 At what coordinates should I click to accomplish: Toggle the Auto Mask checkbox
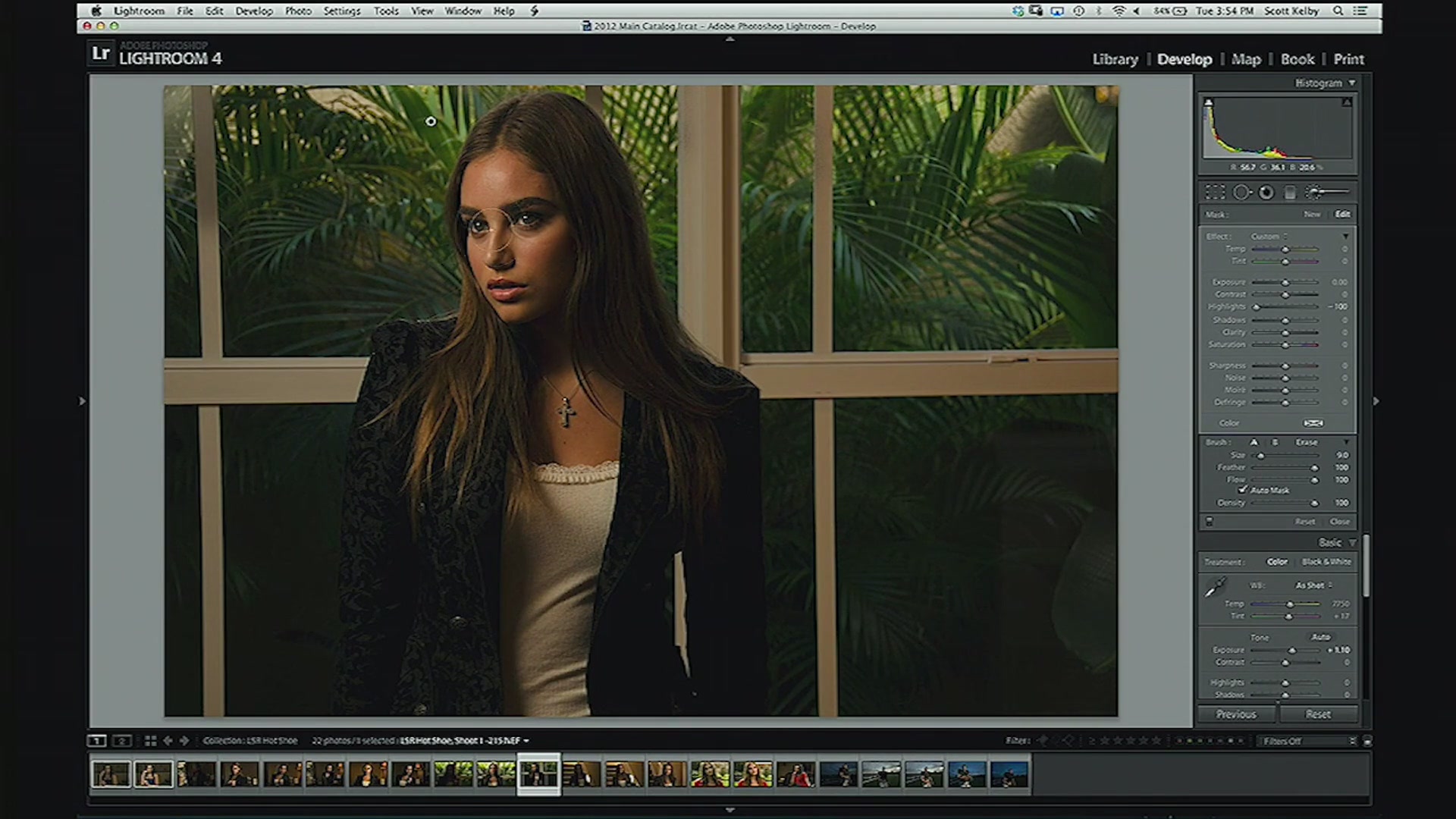(1243, 490)
